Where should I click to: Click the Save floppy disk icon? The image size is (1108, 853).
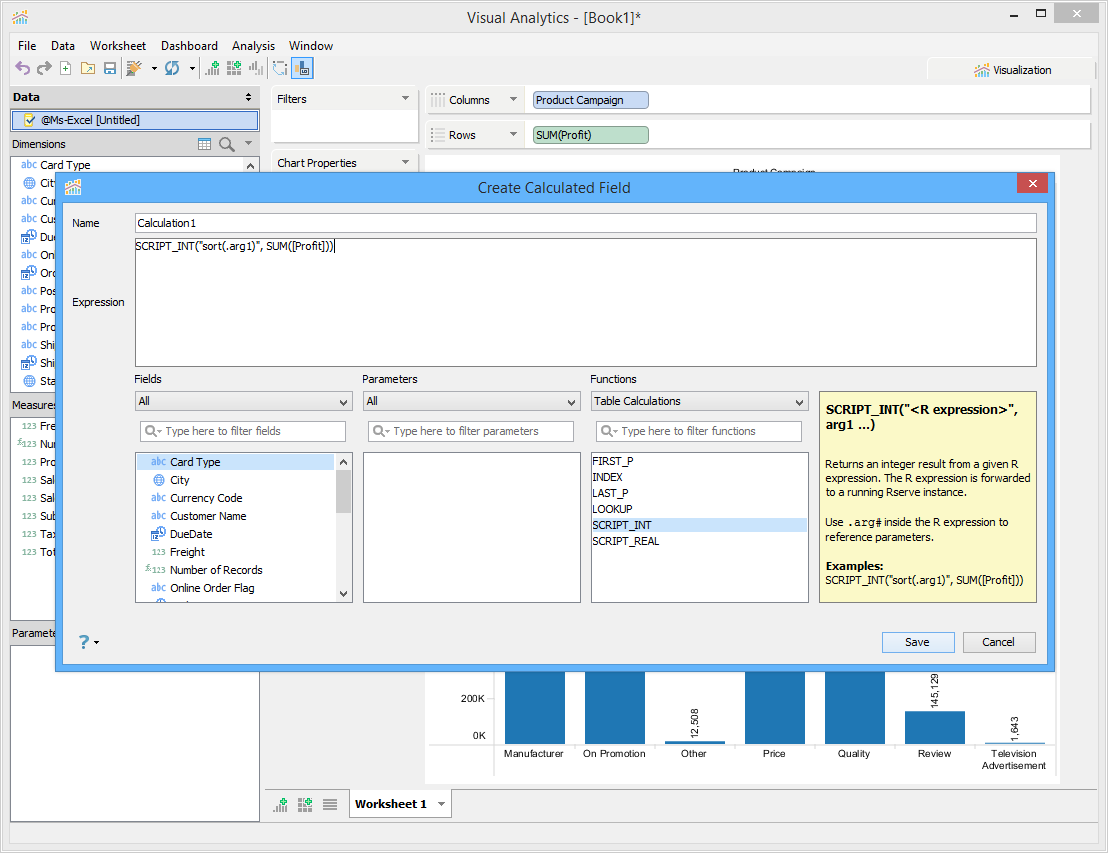click(110, 68)
